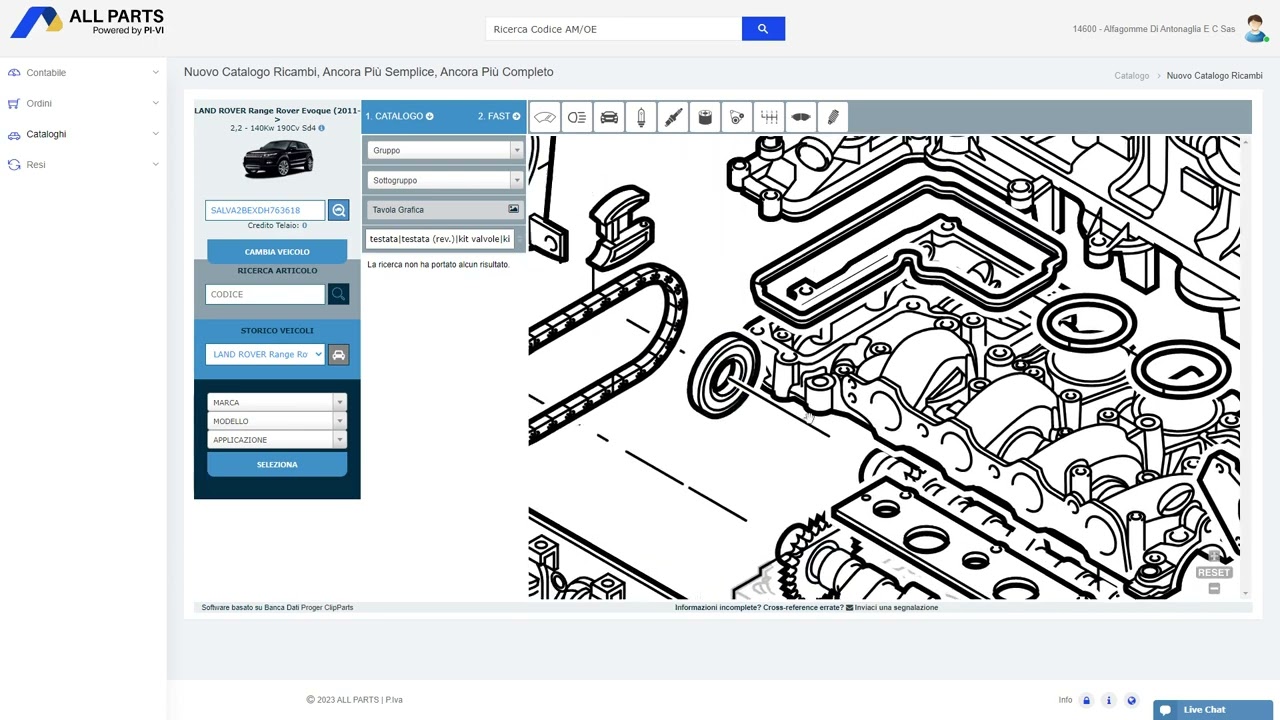Click the VIN number input field

point(265,210)
